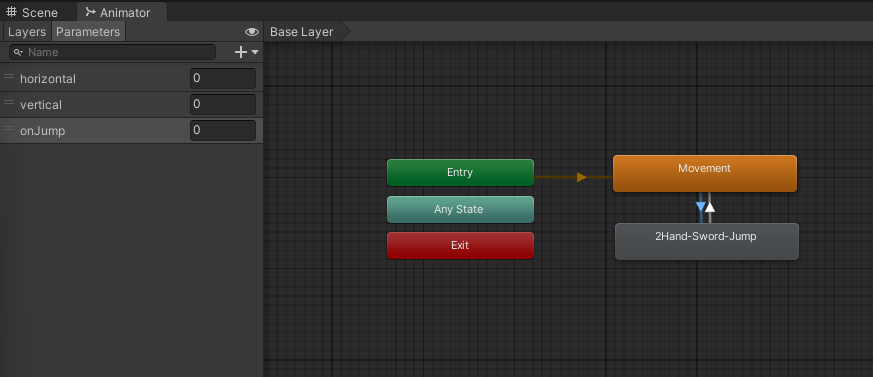Select the red Exit node

(x=460, y=246)
